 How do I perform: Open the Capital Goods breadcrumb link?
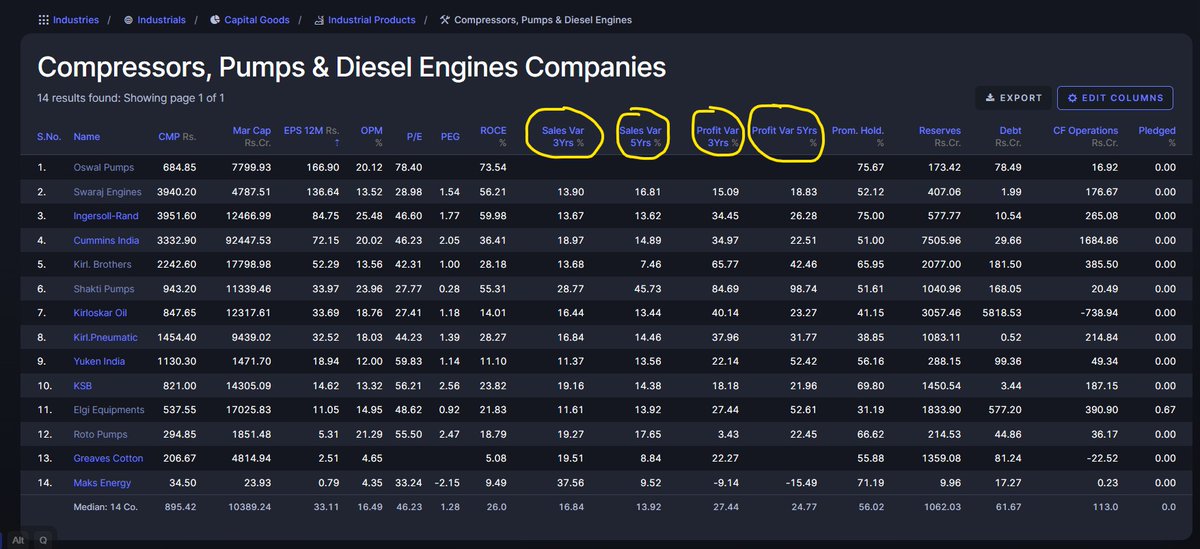click(x=257, y=20)
